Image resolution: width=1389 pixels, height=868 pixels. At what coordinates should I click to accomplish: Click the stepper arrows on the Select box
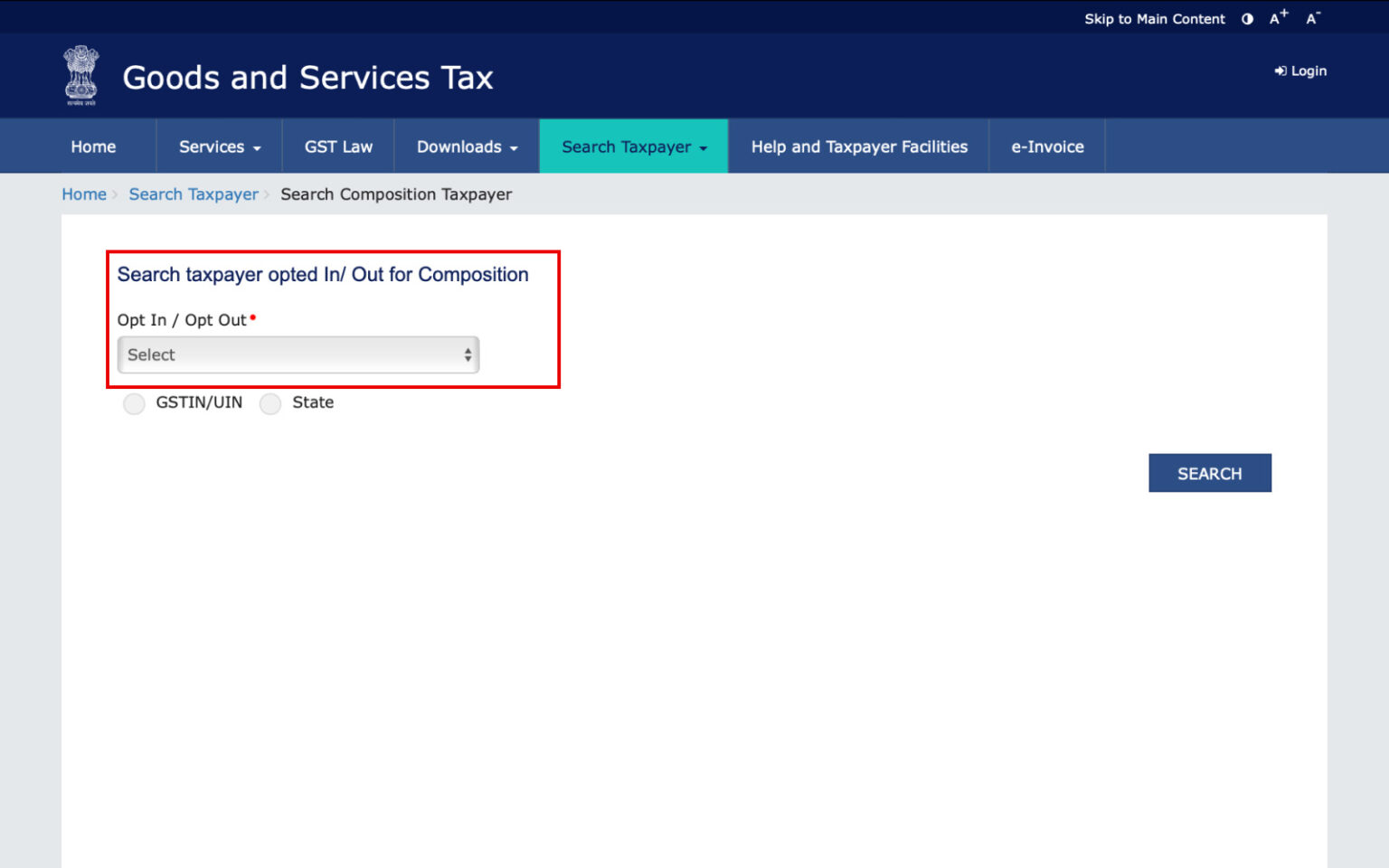coord(467,355)
